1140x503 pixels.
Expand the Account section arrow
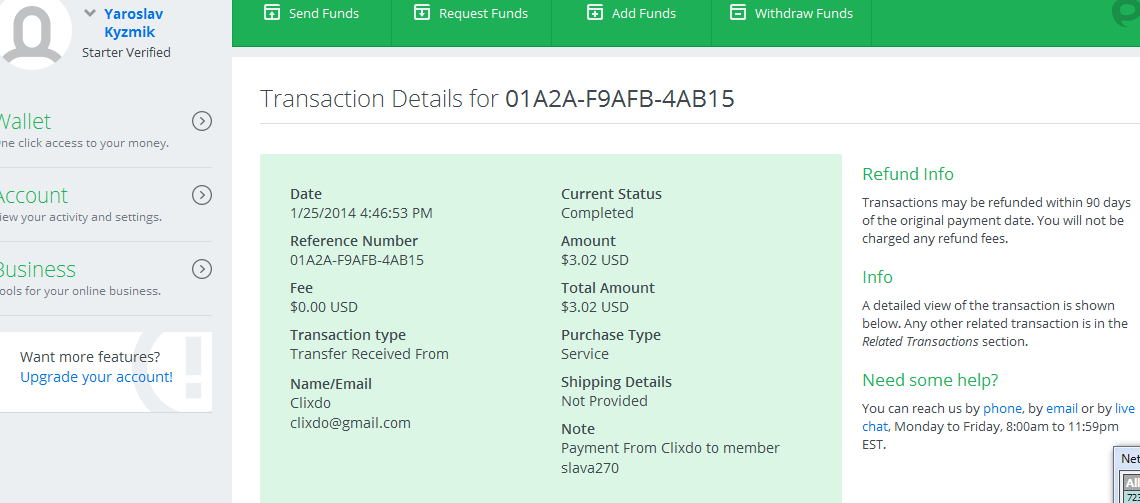(x=202, y=195)
